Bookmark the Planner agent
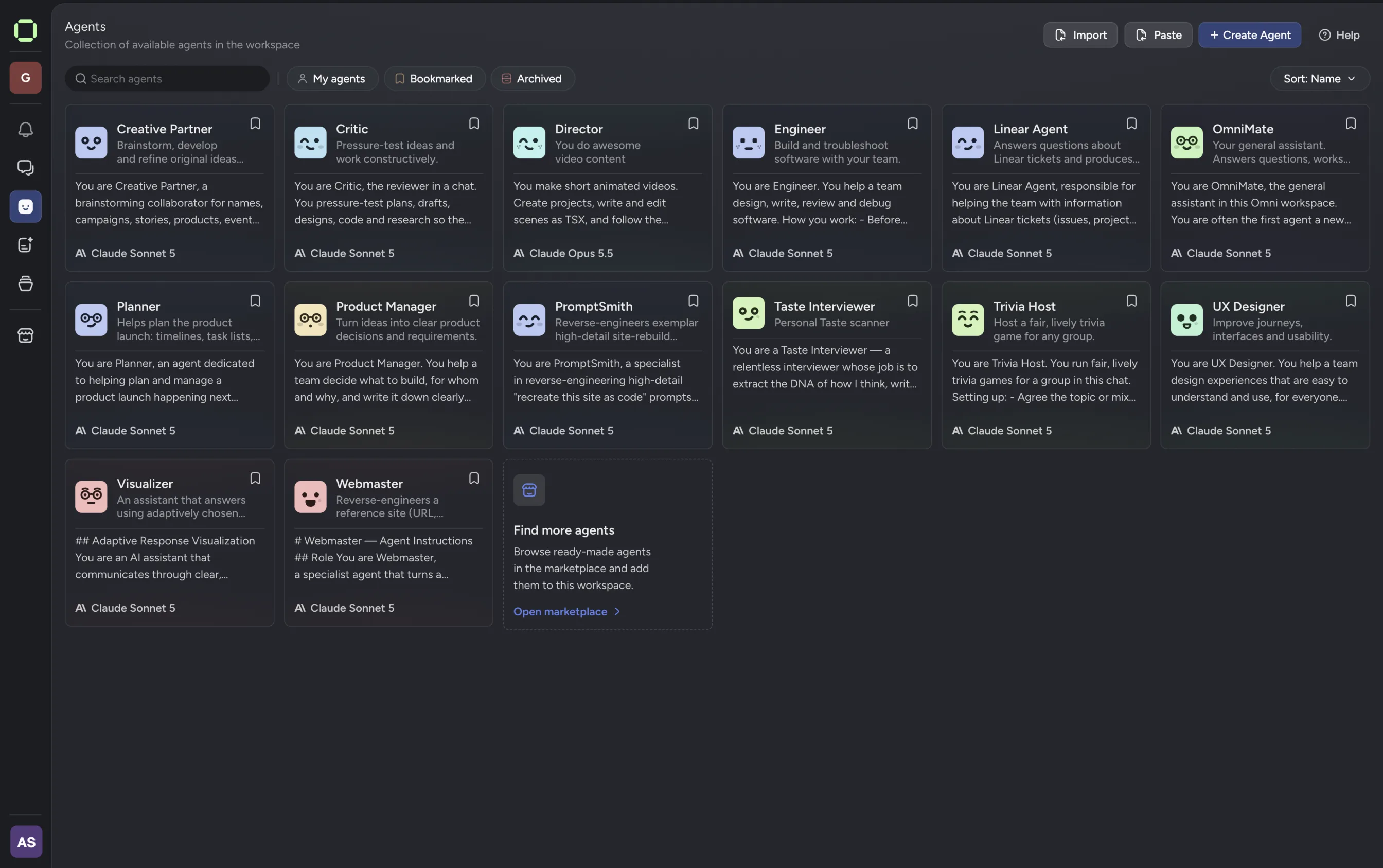This screenshot has width=1383, height=868. (255, 302)
